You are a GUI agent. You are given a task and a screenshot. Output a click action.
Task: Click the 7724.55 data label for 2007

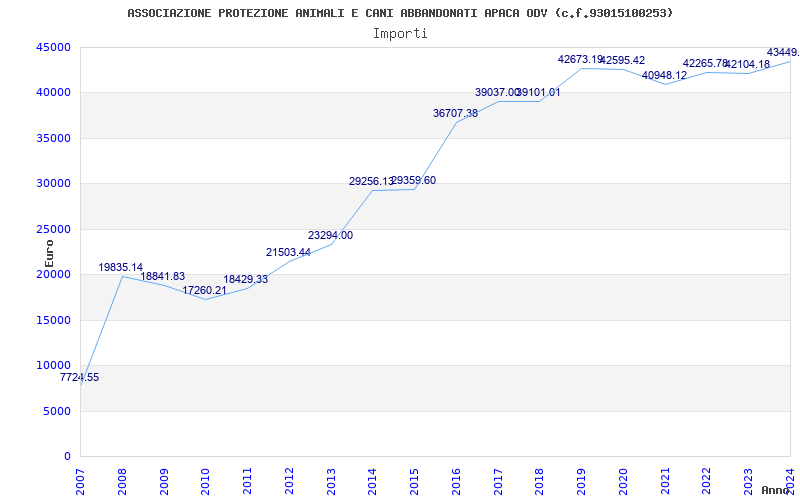(80, 378)
